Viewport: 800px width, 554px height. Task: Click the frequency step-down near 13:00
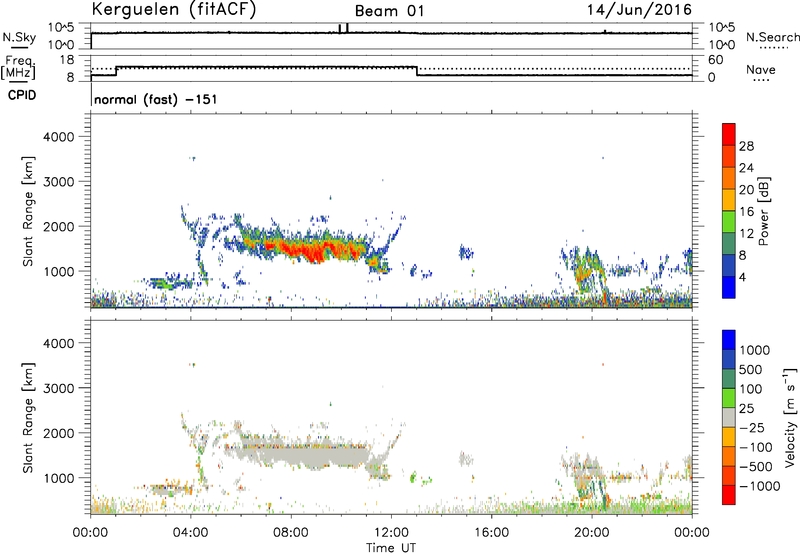click(417, 71)
